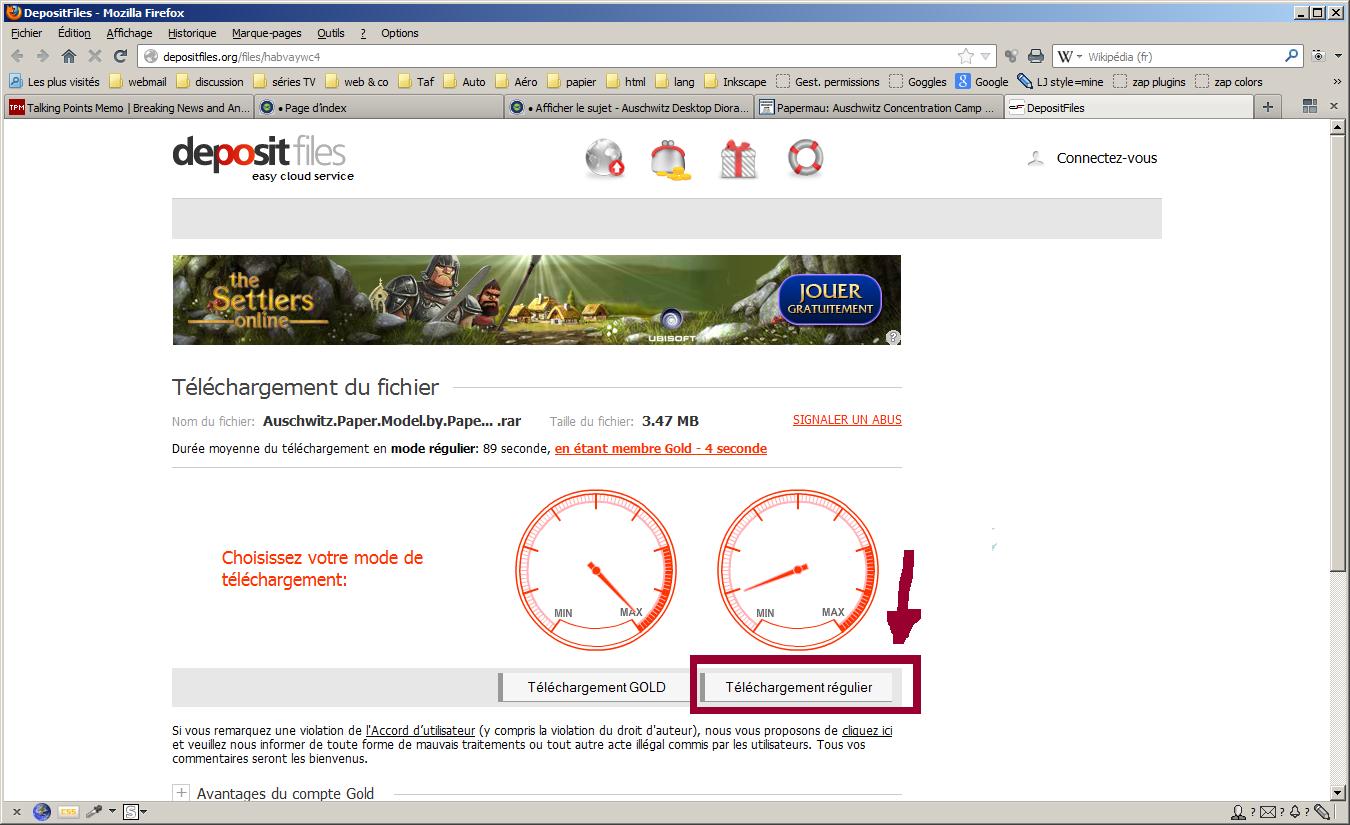Click the Firefox home button
This screenshot has height=825, width=1350.
pyautogui.click(x=68, y=56)
